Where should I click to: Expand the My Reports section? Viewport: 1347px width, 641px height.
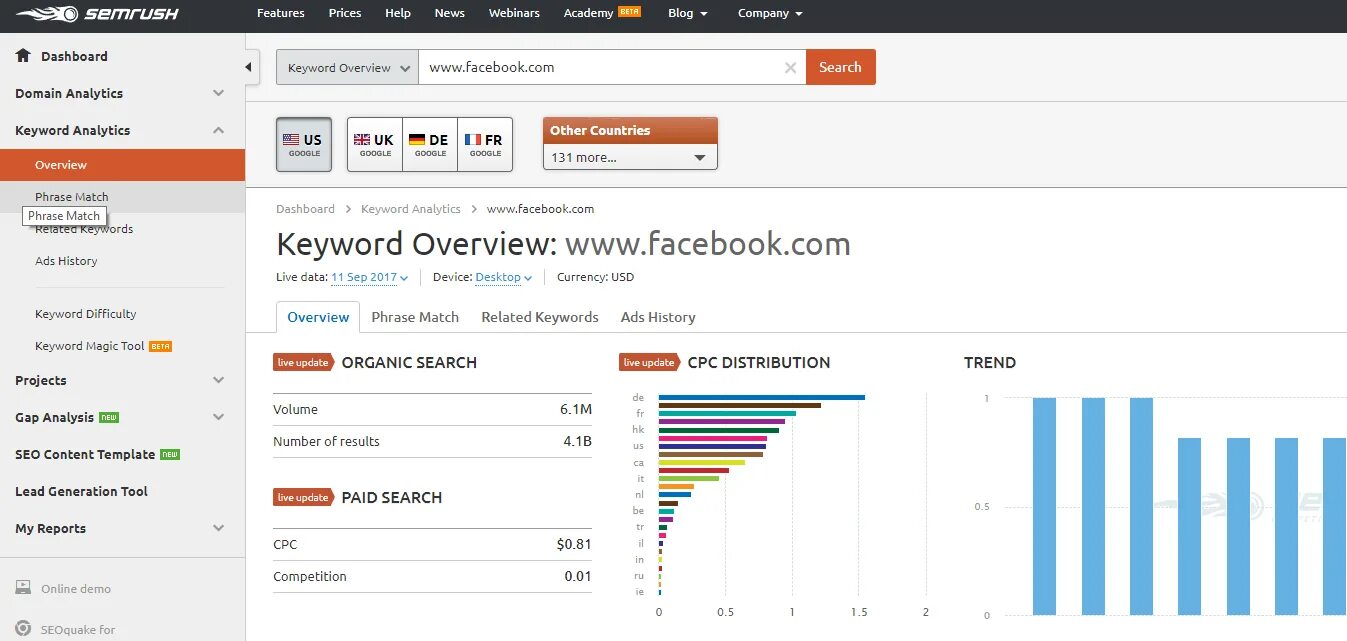point(219,528)
